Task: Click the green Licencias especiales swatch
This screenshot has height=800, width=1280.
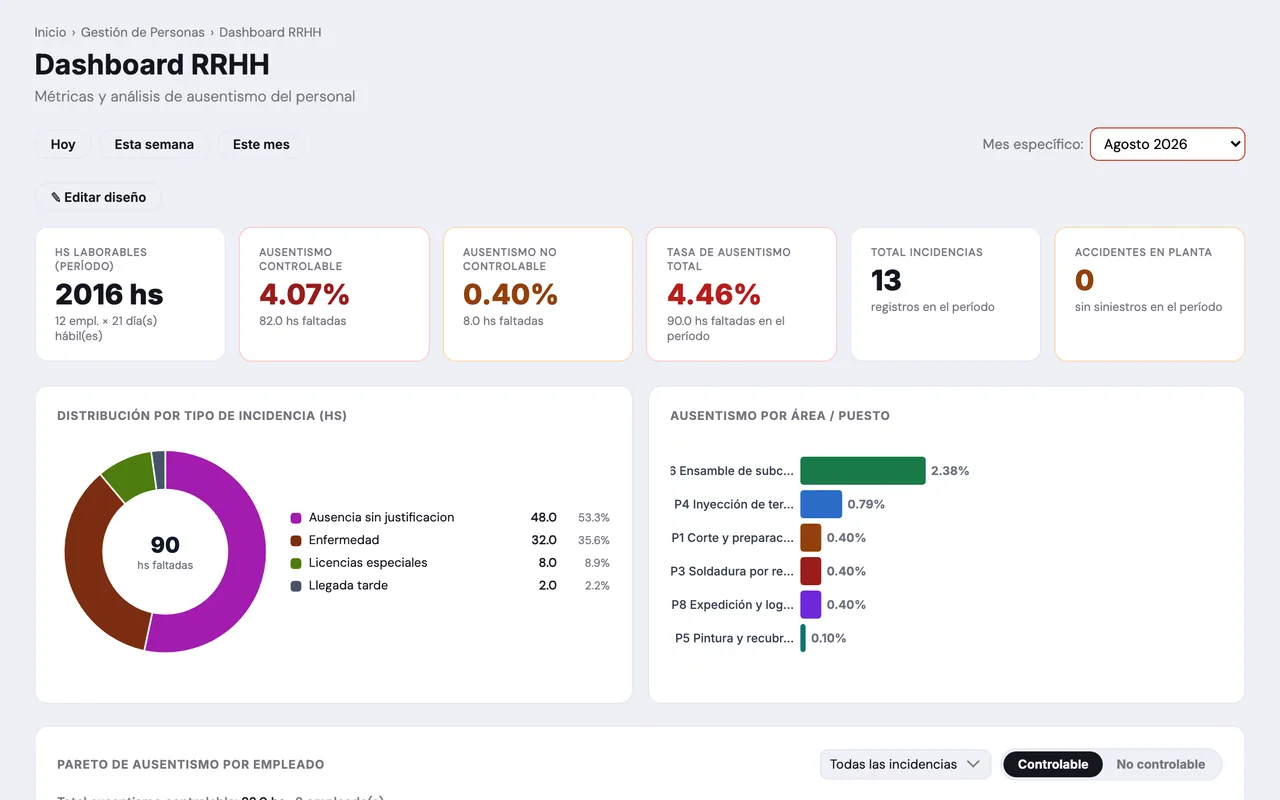Action: pyautogui.click(x=296, y=563)
